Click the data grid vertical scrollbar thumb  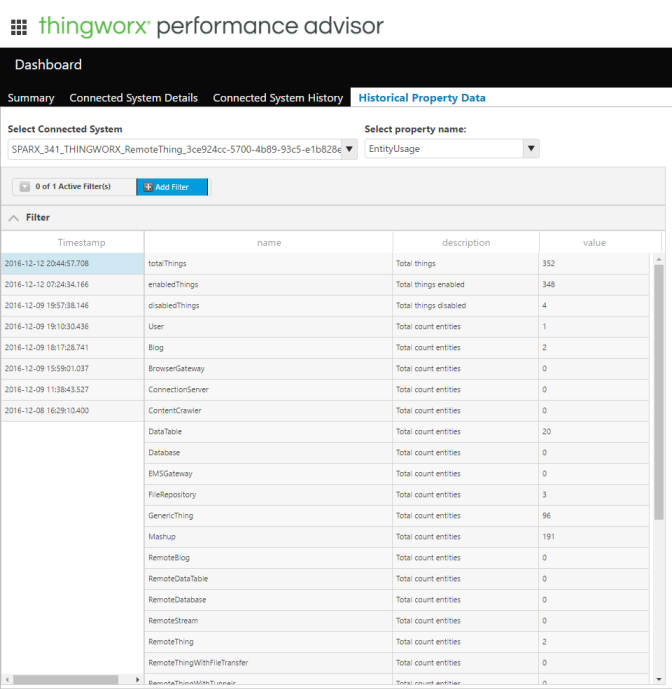click(x=658, y=392)
